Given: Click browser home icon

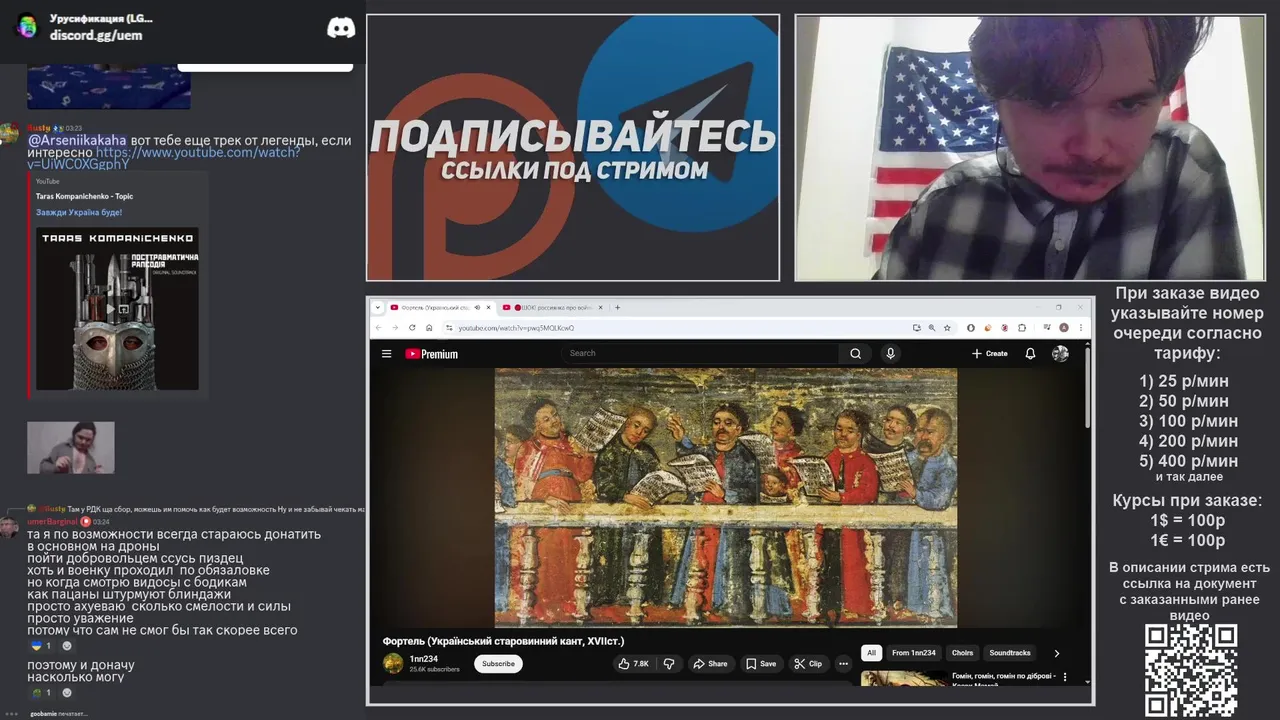Looking at the screenshot, I should (429, 327).
